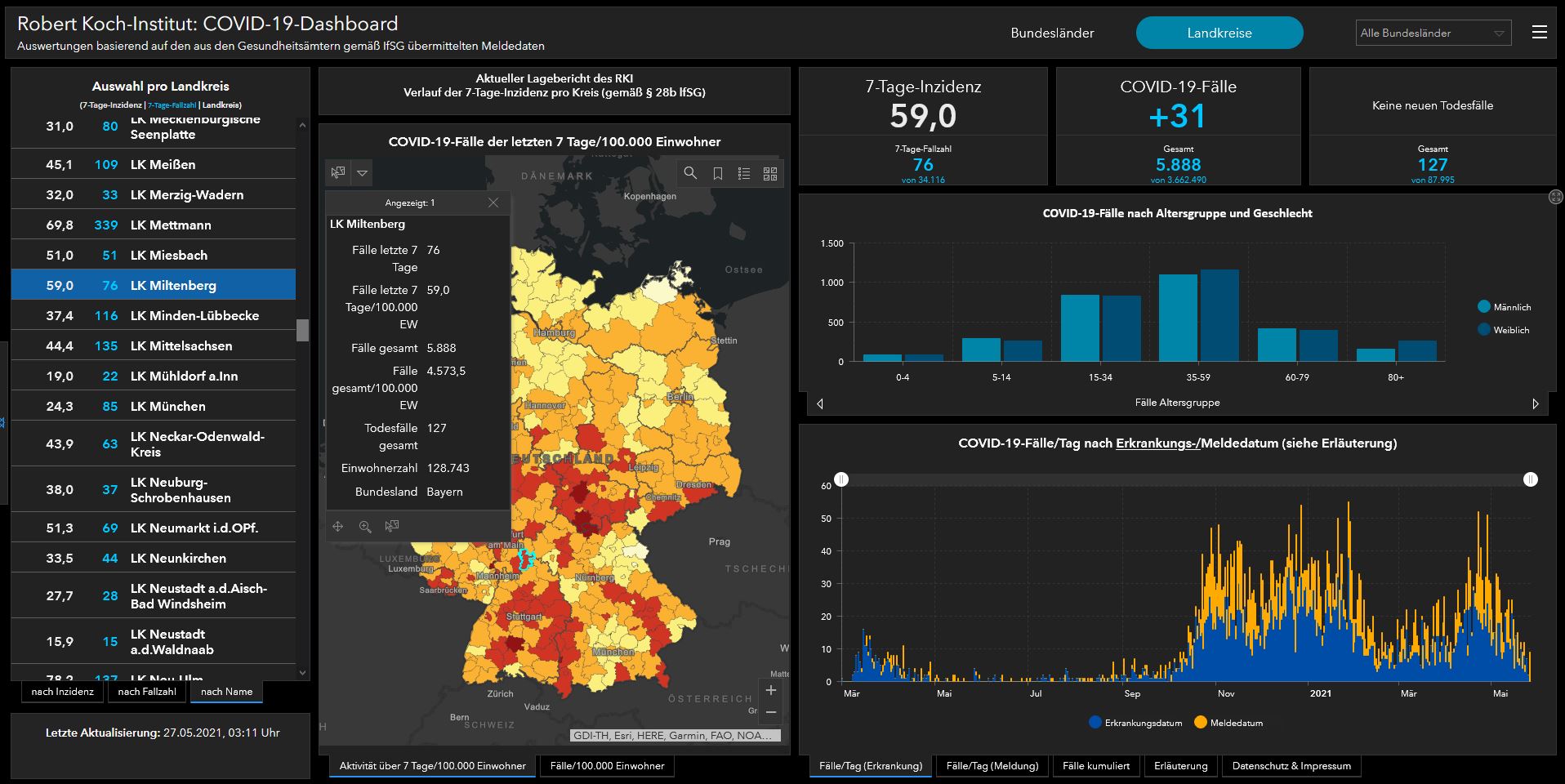The image size is (1565, 784).
Task: Click the pan-to-feature icon in popup
Action: 338,527
